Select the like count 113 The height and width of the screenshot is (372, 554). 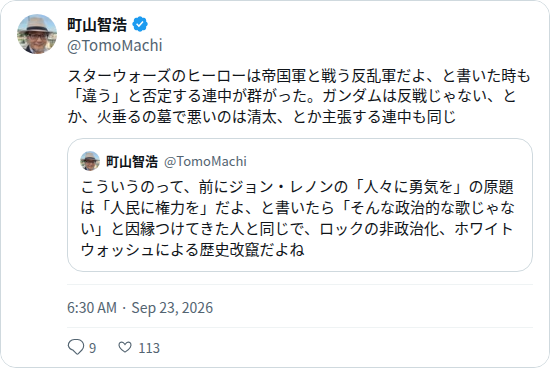tap(149, 348)
